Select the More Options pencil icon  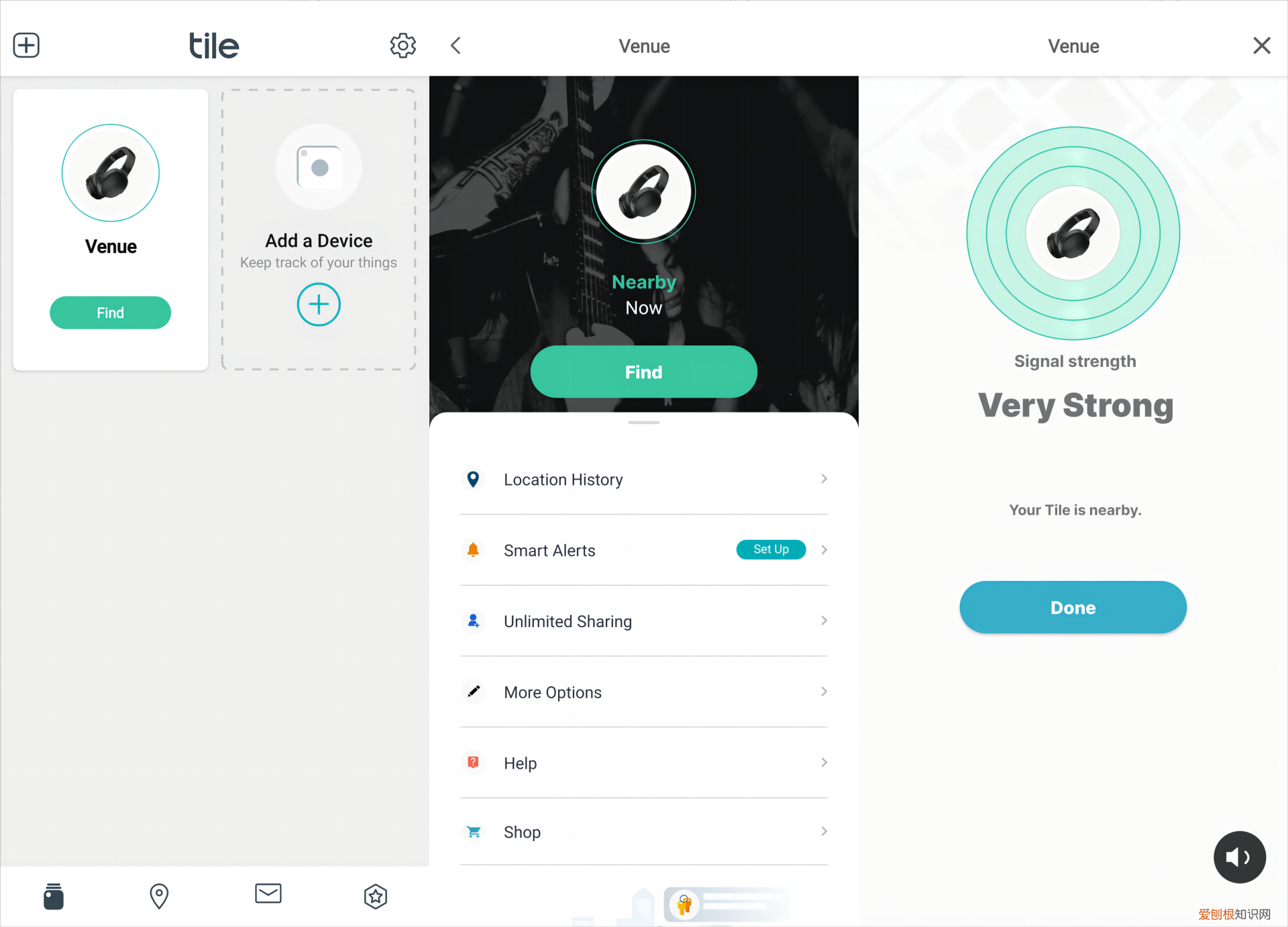point(474,692)
